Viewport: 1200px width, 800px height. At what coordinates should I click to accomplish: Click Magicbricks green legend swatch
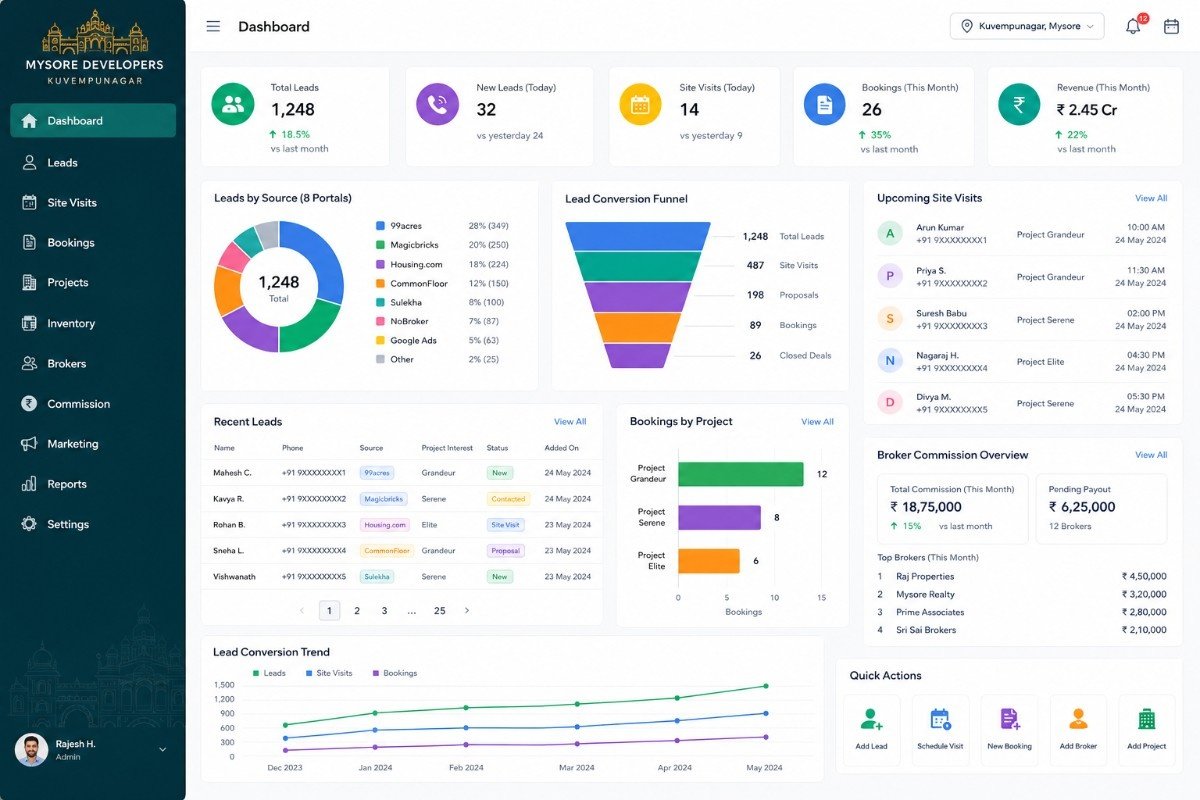click(380, 245)
